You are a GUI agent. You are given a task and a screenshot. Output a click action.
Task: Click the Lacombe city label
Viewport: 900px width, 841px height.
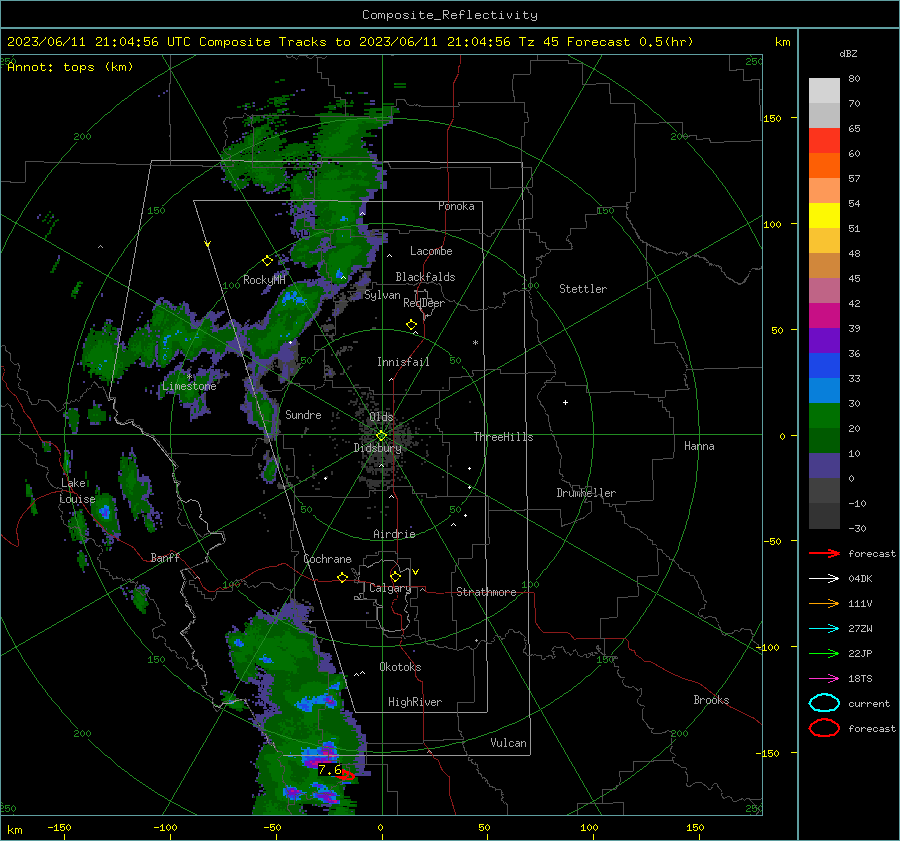point(431,251)
